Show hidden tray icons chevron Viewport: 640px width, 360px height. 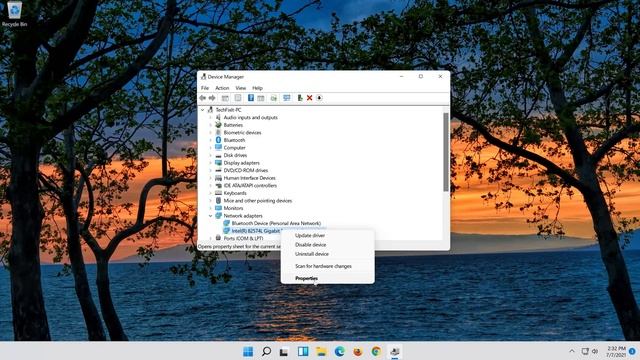572,351
